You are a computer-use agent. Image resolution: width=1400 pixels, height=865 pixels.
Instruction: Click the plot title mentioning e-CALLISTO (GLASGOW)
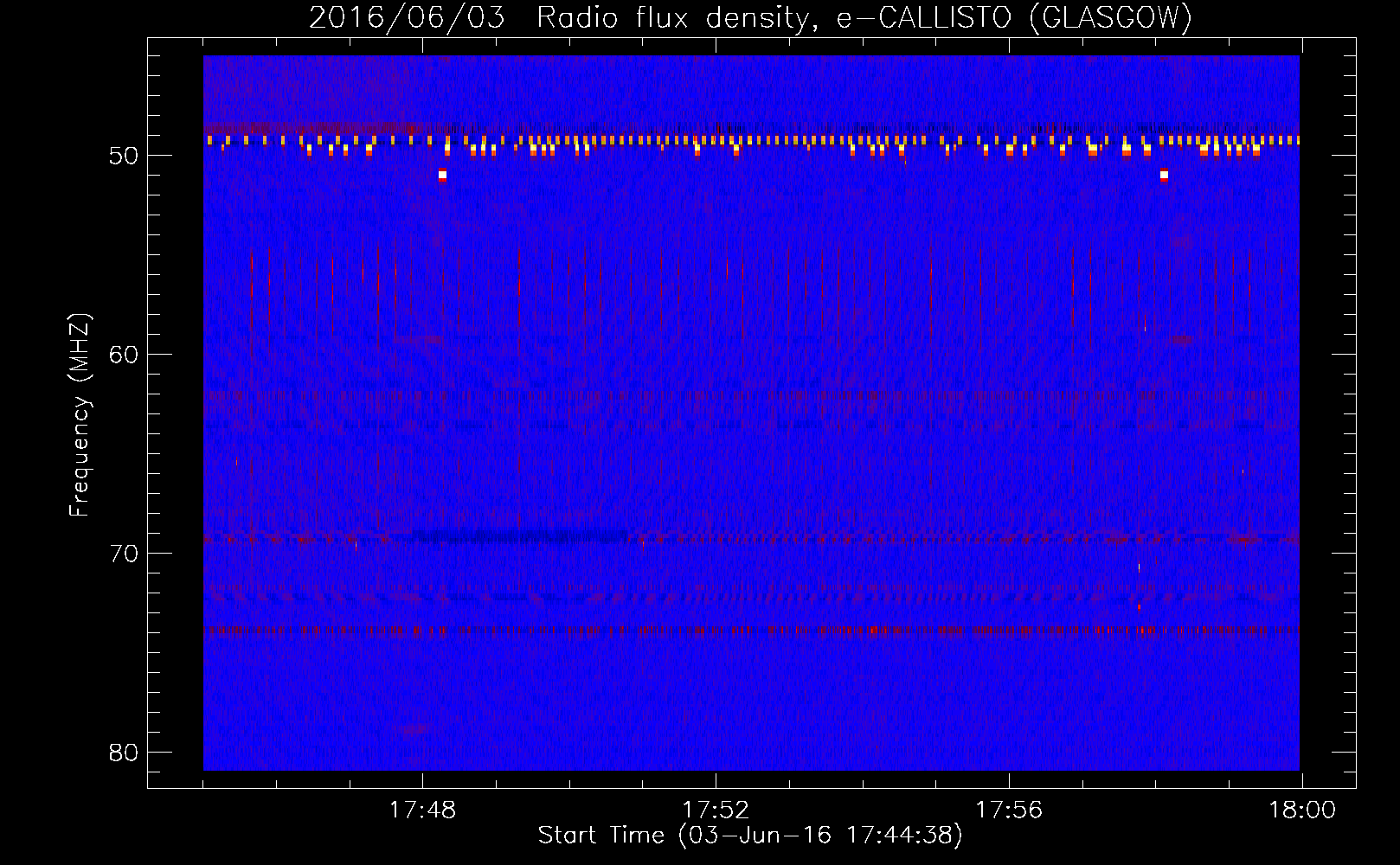pyautogui.click(x=750, y=18)
